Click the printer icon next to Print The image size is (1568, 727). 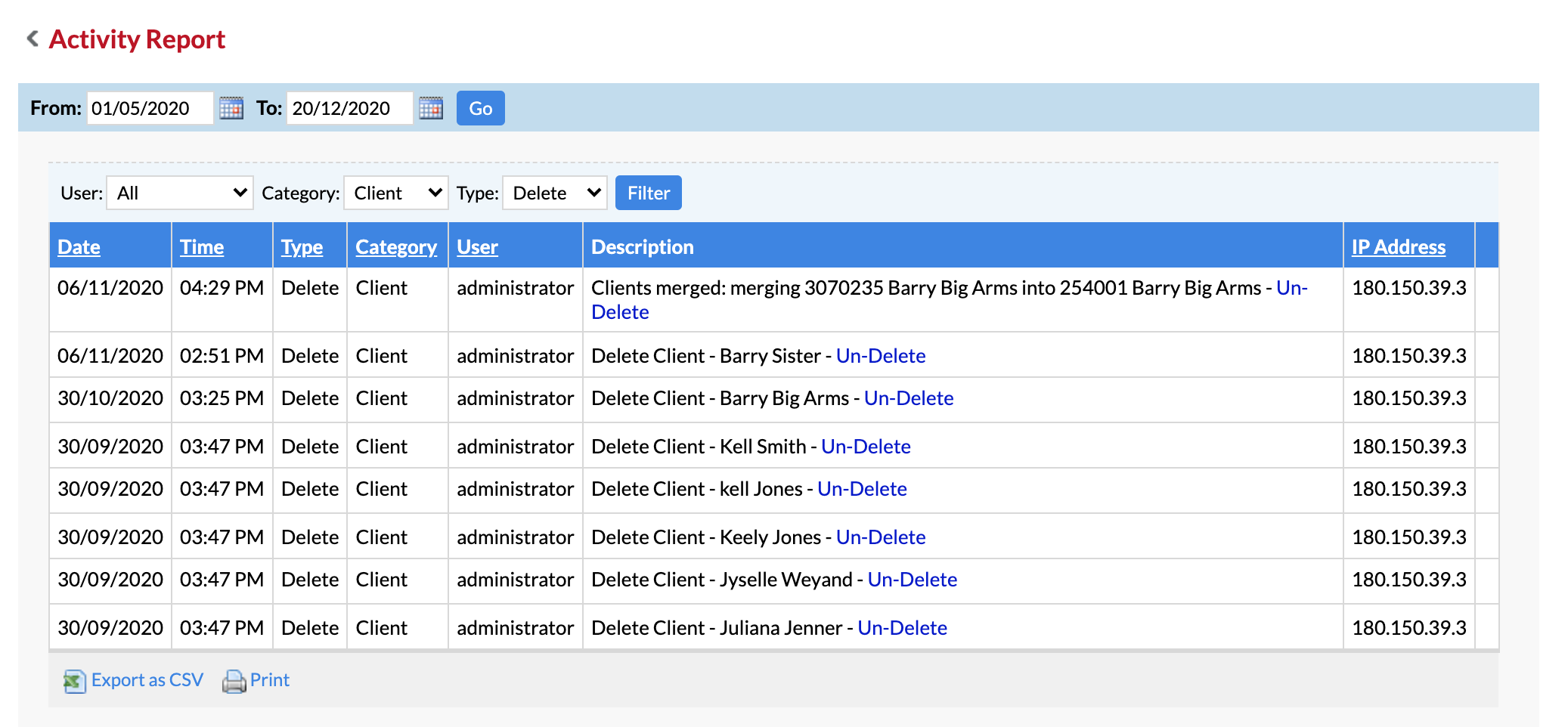(234, 681)
